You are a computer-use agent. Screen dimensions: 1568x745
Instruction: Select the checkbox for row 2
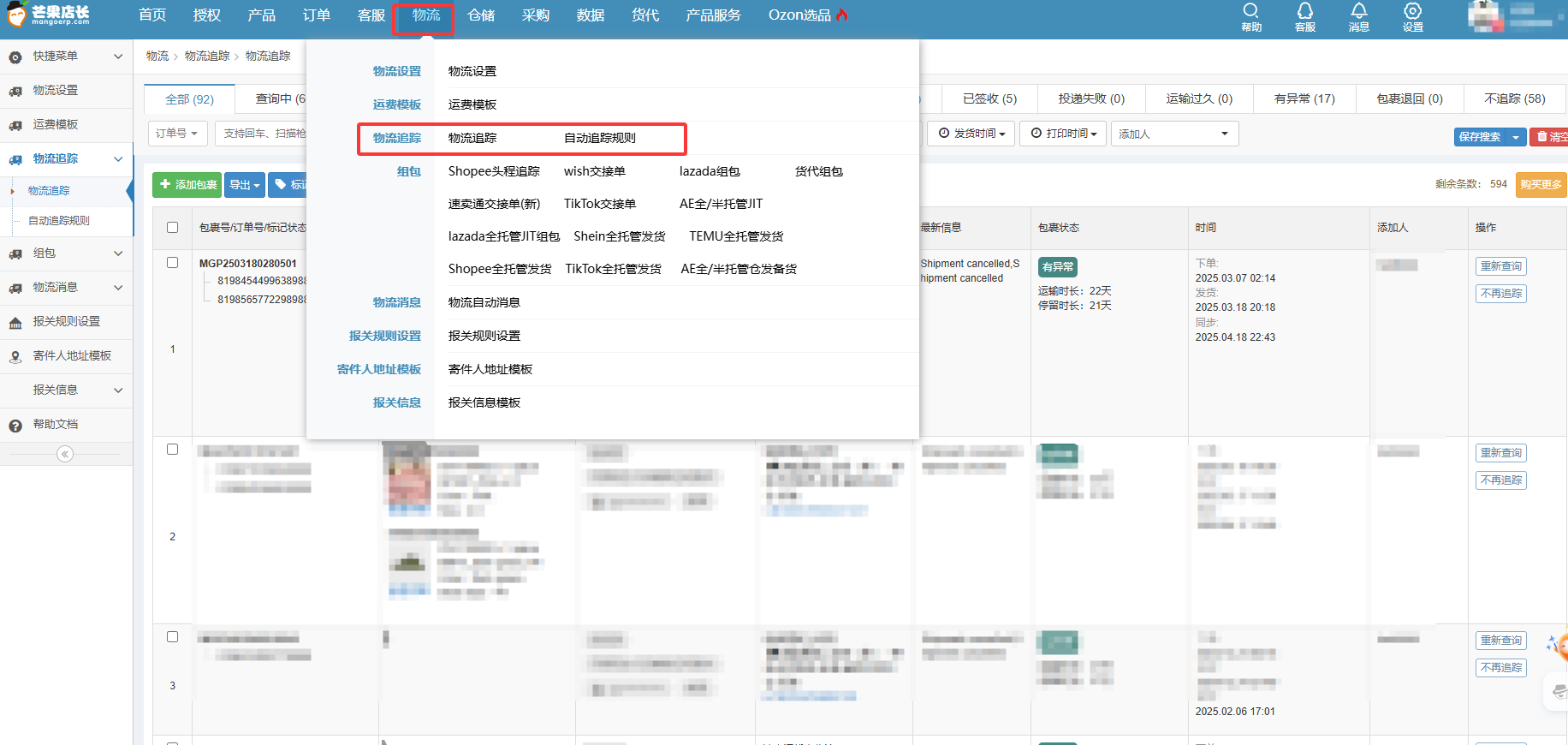172,450
